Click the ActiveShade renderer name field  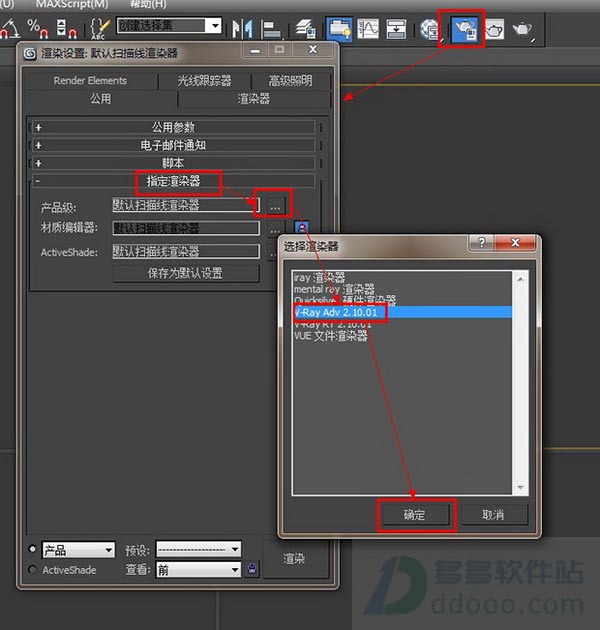(186, 252)
